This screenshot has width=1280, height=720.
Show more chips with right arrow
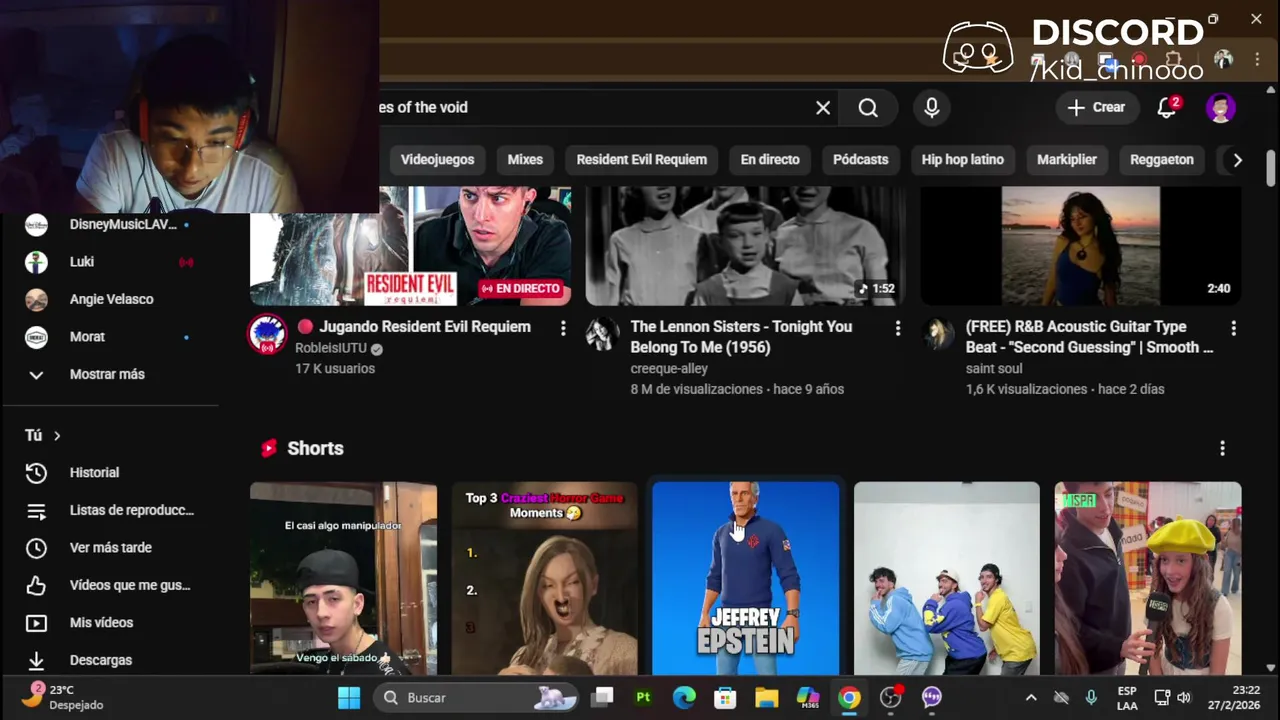point(1237,160)
